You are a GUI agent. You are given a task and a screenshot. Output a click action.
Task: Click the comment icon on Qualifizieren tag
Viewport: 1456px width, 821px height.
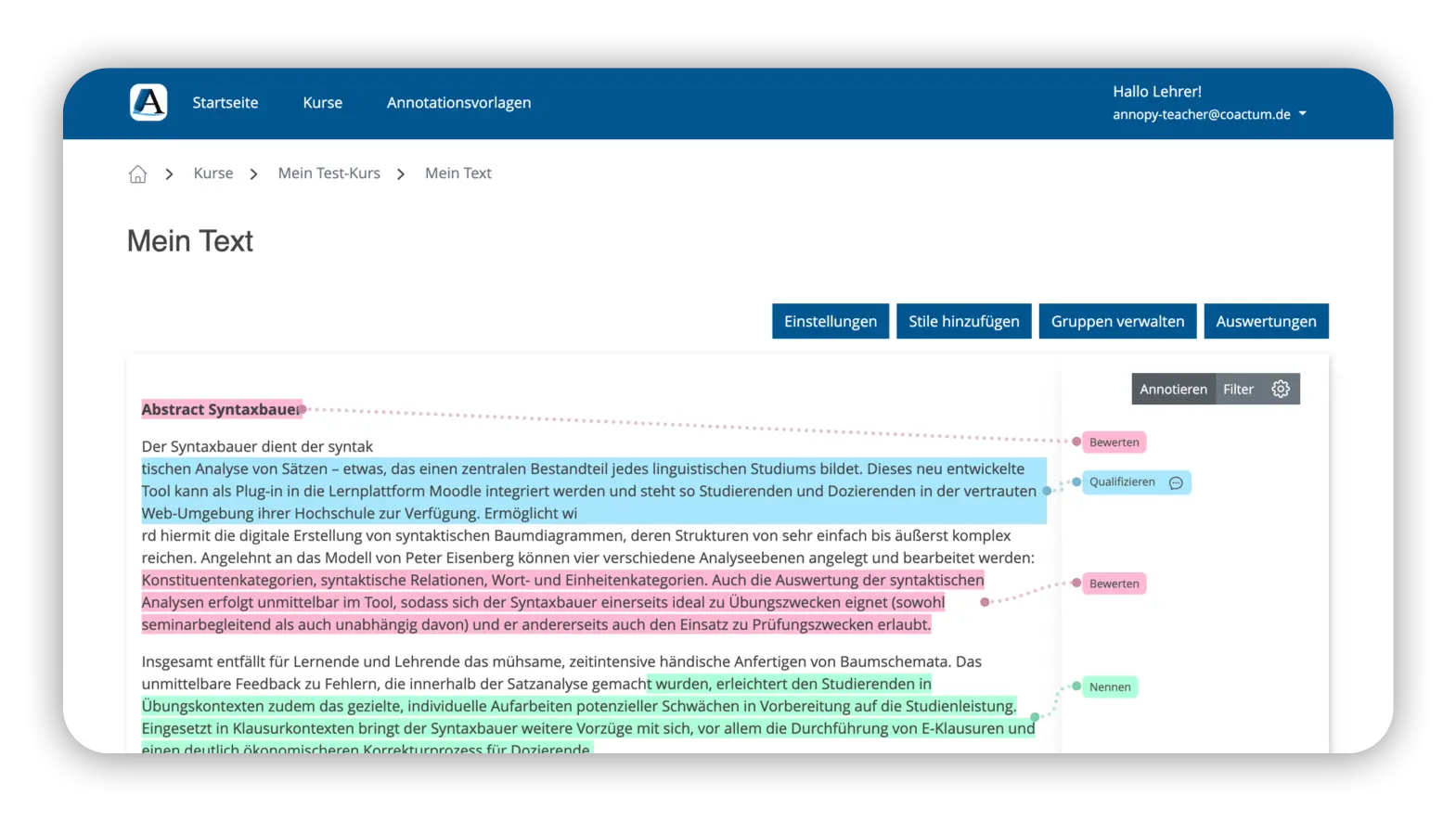pos(1176,483)
